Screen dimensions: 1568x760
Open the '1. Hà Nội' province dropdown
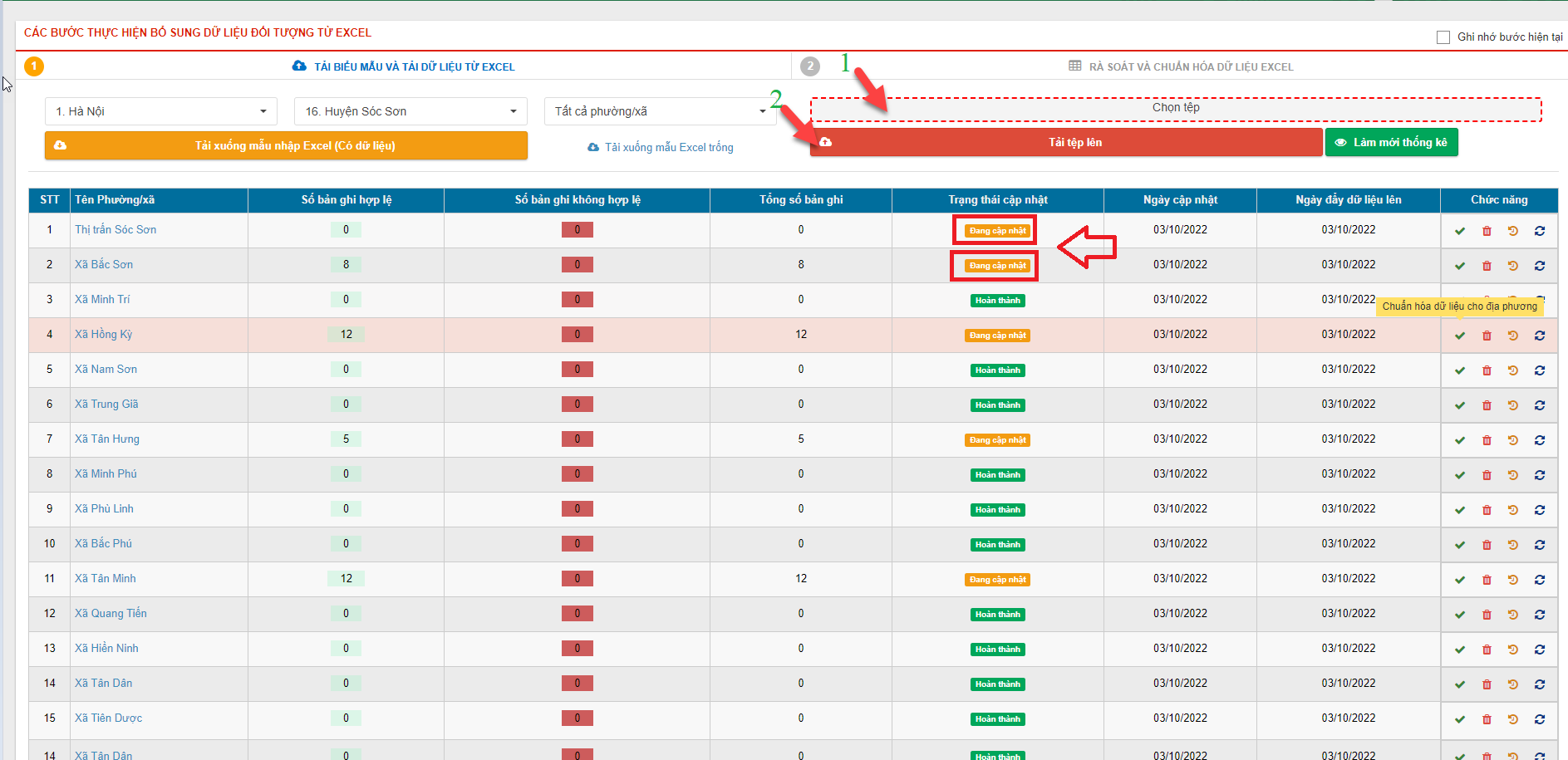click(x=160, y=111)
